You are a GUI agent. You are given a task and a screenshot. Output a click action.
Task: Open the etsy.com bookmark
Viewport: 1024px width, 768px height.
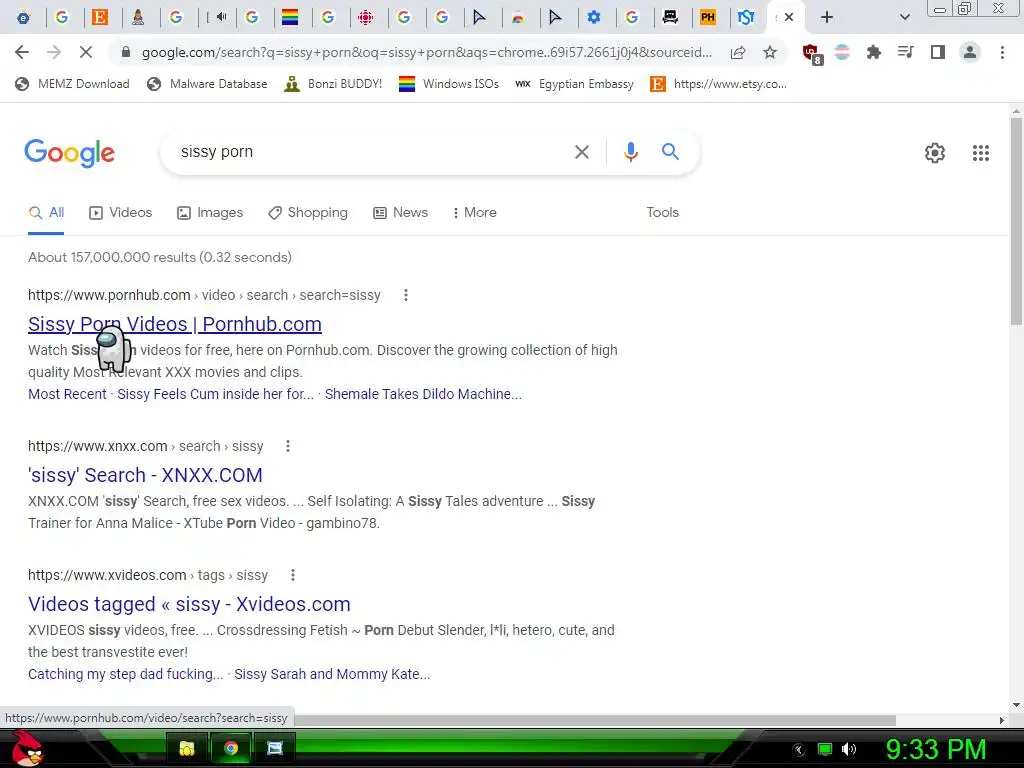coord(718,84)
